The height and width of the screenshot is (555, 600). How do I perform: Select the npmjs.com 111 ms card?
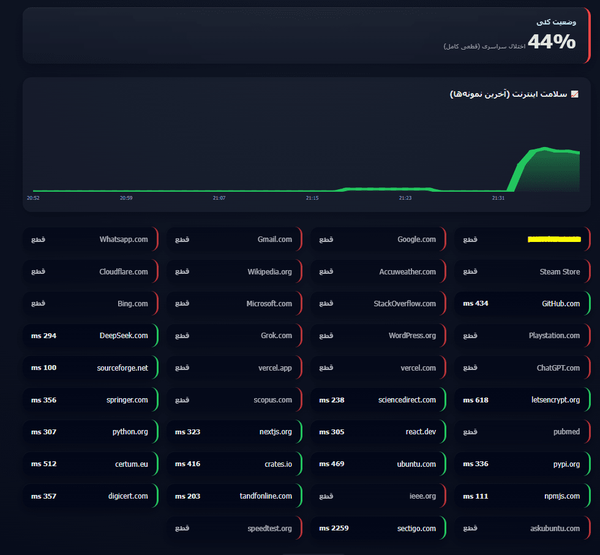(x=522, y=496)
